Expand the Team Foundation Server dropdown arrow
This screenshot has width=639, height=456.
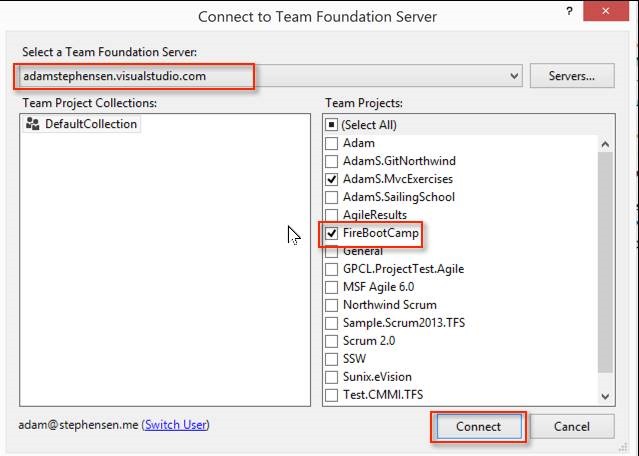[514, 76]
